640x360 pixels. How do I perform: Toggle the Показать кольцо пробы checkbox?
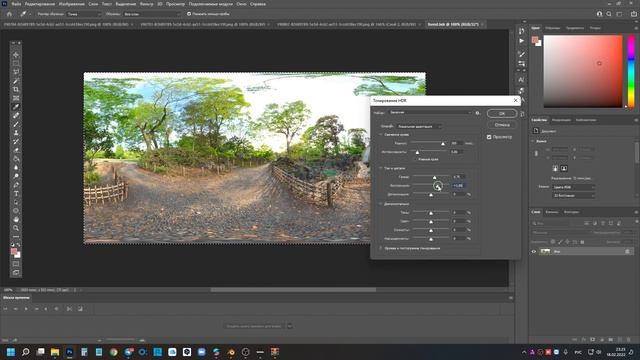click(x=189, y=14)
